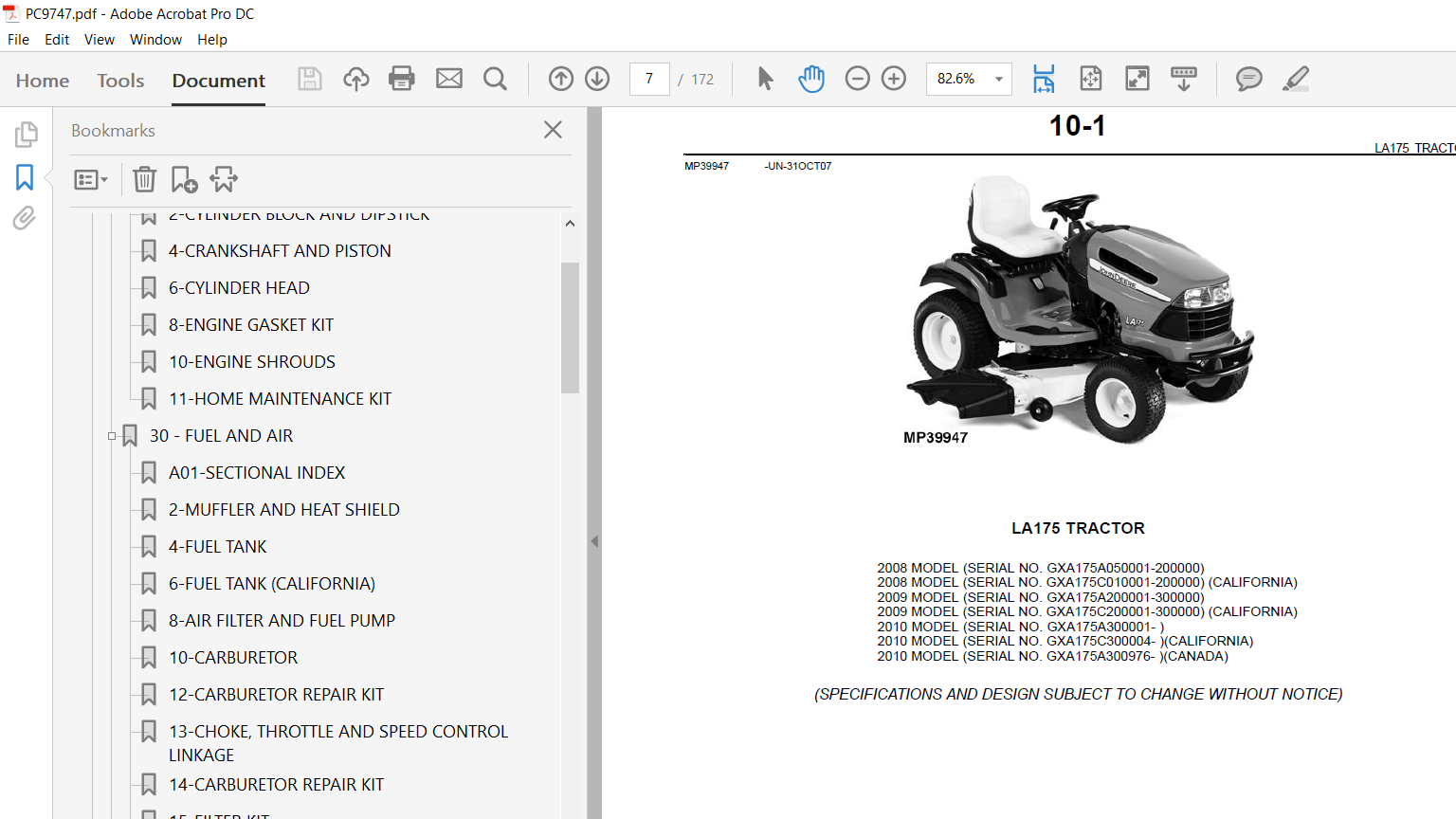1456x819 pixels.
Task: Open 2-MUFFLER AND HEAT SHIELD bookmark
Action: 284,510
